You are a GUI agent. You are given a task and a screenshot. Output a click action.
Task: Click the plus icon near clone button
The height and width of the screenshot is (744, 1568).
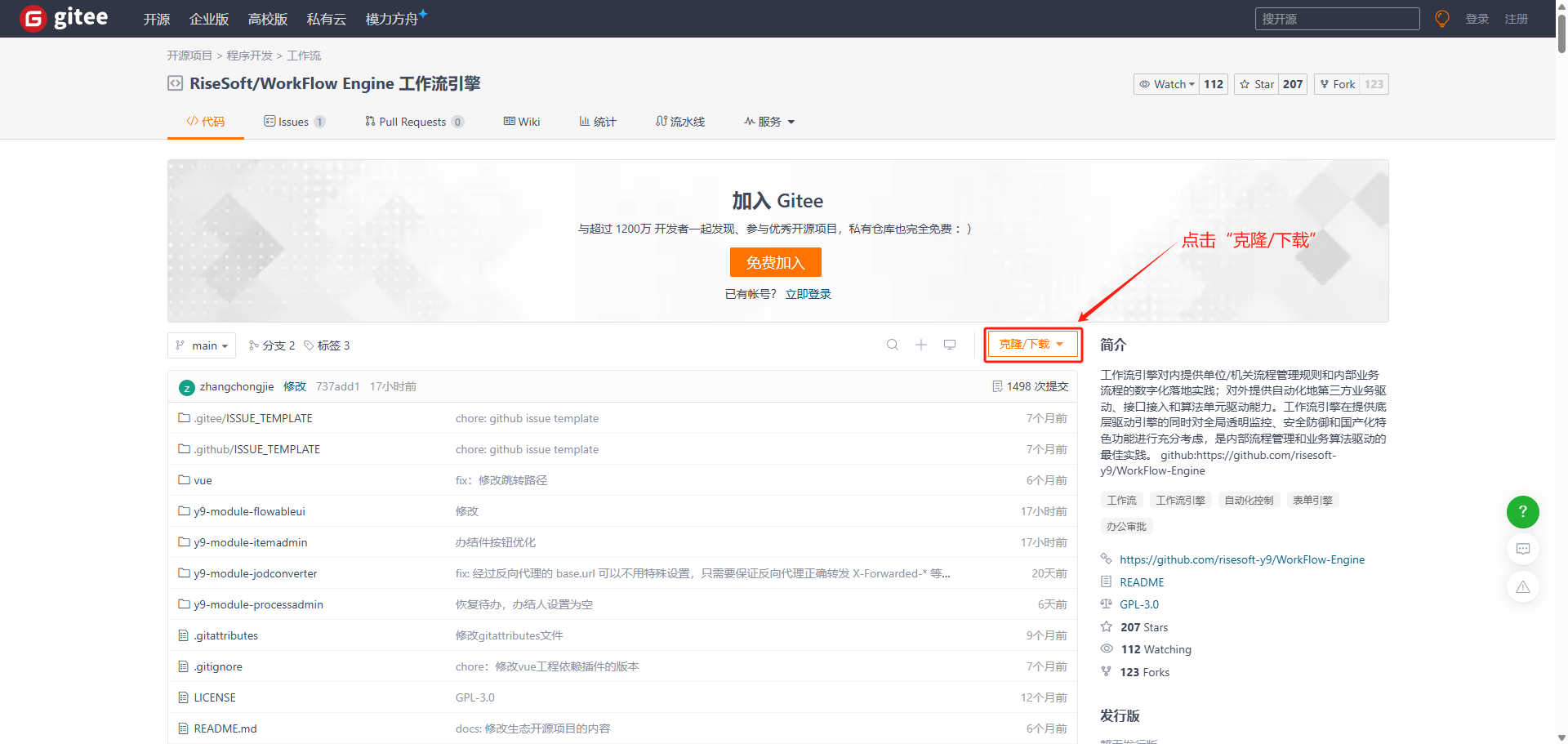pos(921,345)
